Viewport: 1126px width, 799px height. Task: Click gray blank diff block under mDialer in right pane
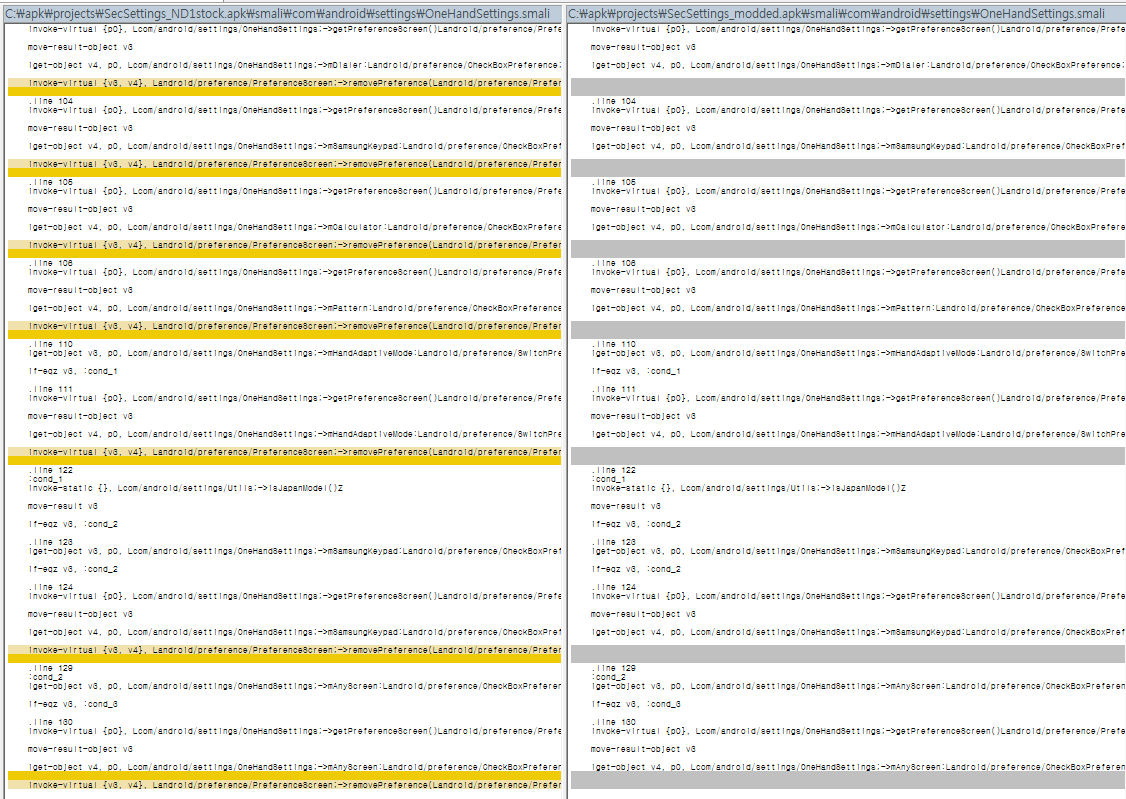848,87
